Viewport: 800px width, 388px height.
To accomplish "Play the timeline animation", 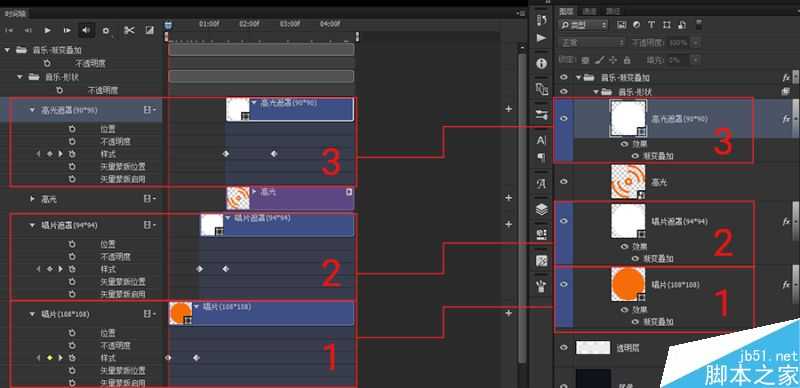I will click(x=47, y=31).
